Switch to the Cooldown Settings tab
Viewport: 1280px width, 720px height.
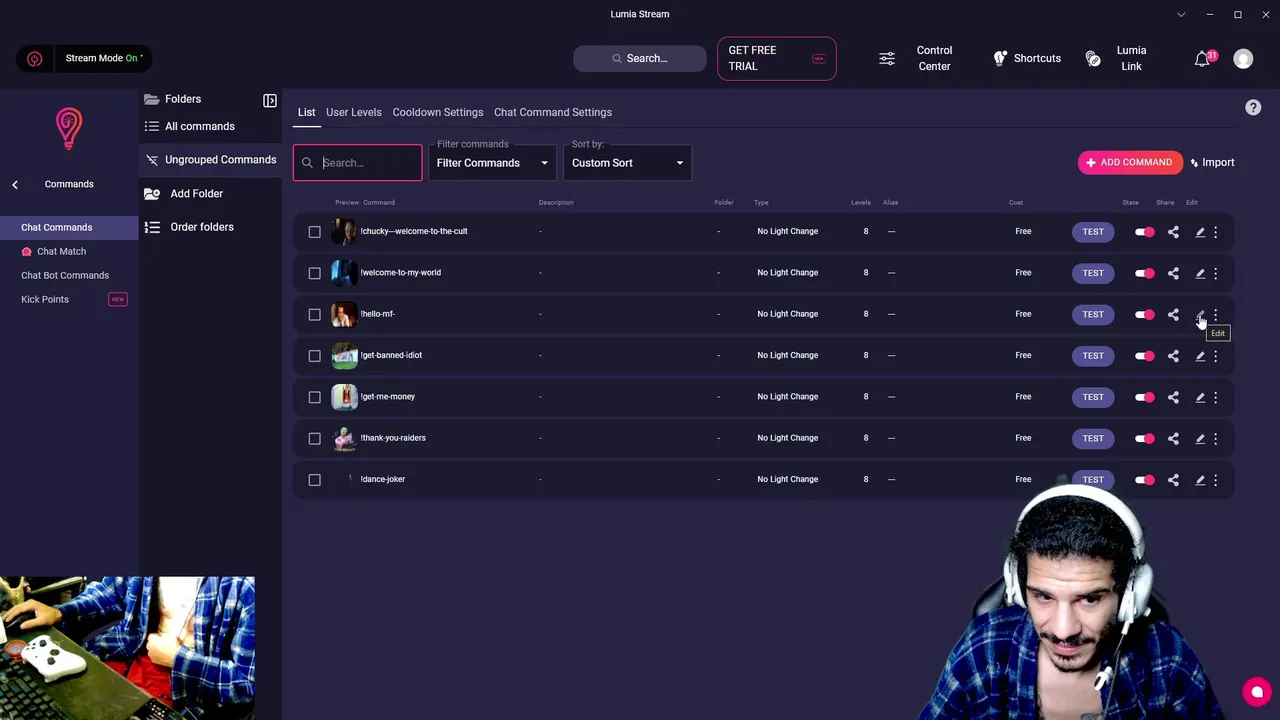coord(438,112)
